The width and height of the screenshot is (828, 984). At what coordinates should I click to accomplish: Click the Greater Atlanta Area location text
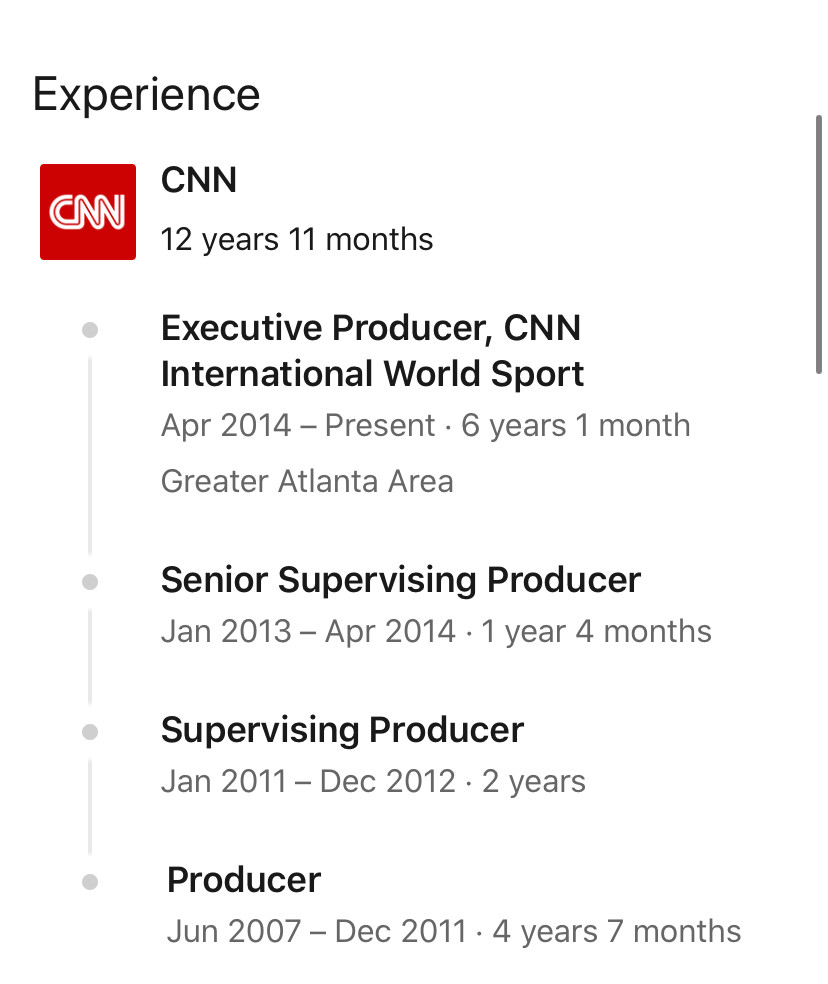pos(307,481)
